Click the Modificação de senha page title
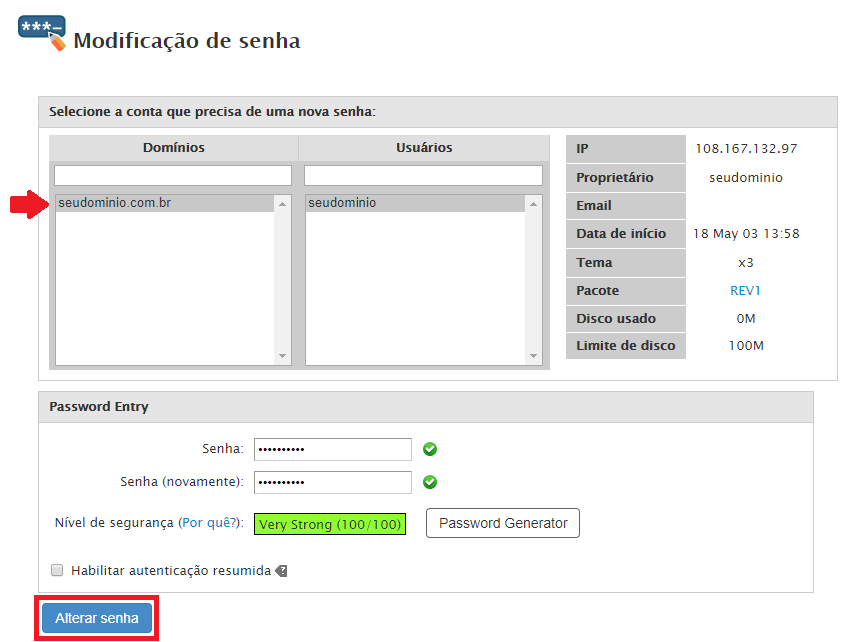This screenshot has height=642, width=844. pos(187,41)
